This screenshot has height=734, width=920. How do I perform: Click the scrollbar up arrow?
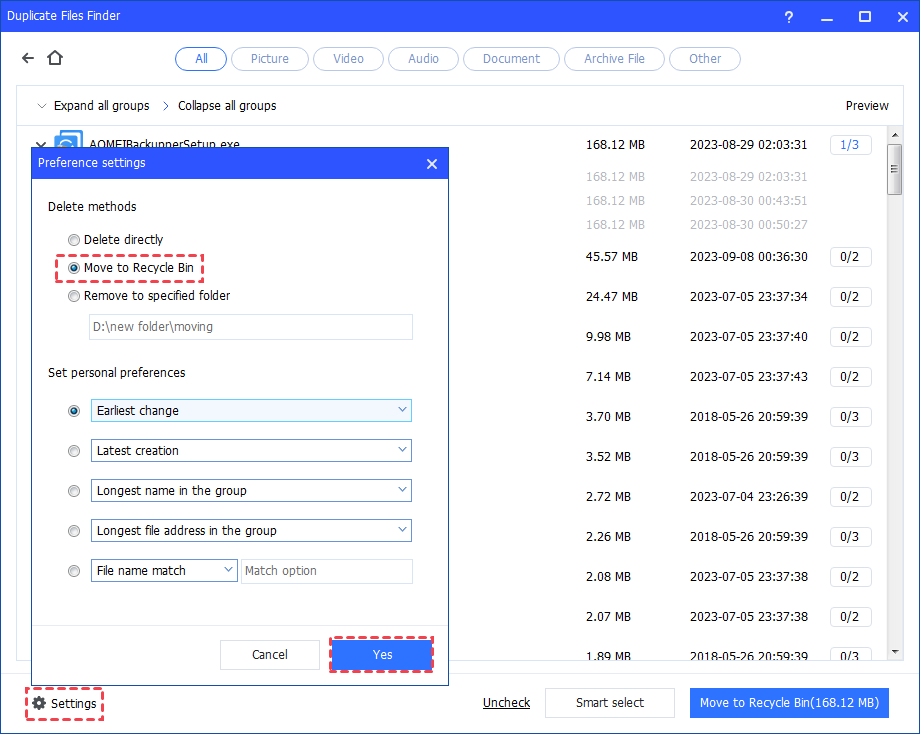pos(895,135)
